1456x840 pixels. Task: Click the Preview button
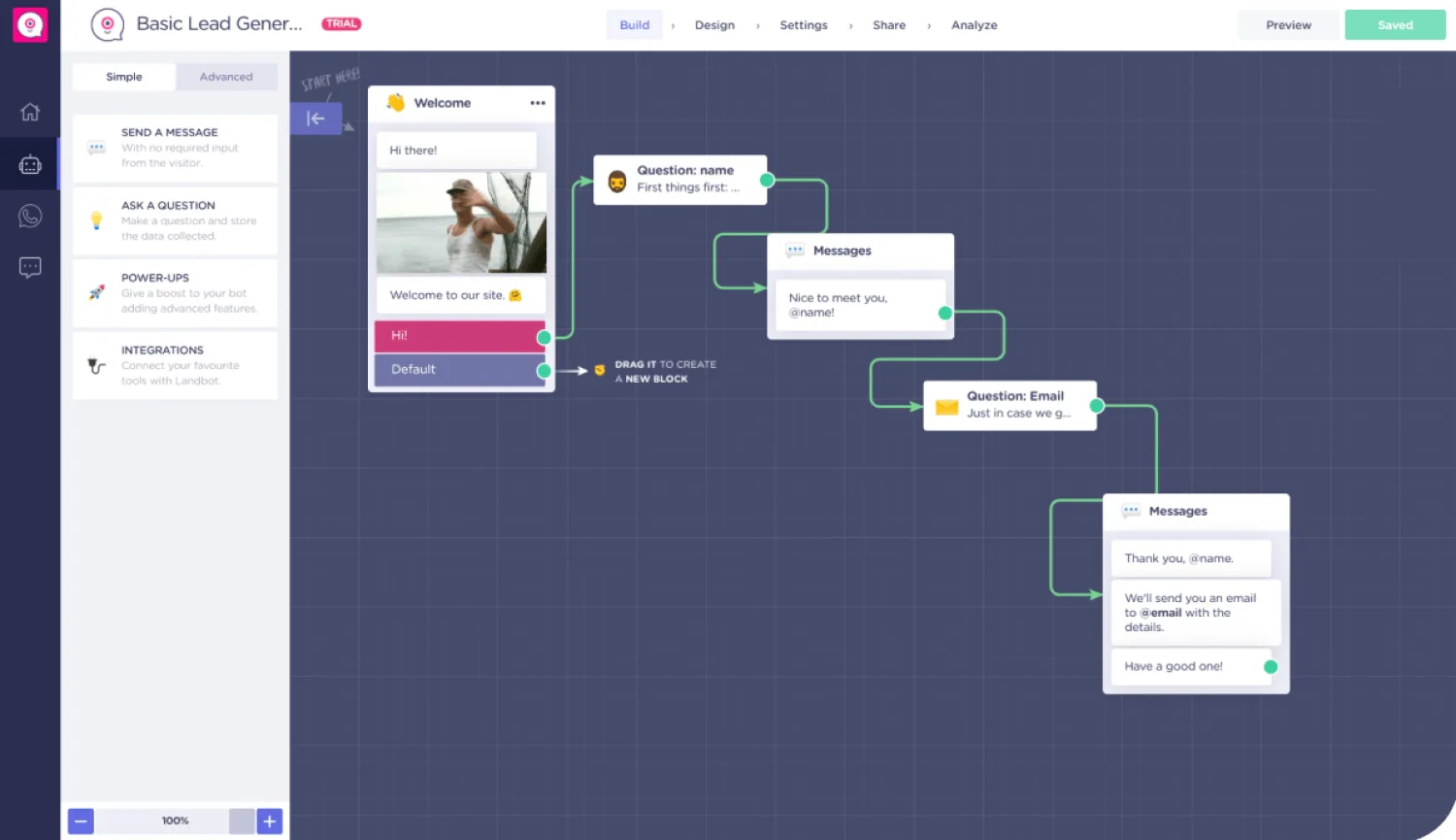(1288, 25)
